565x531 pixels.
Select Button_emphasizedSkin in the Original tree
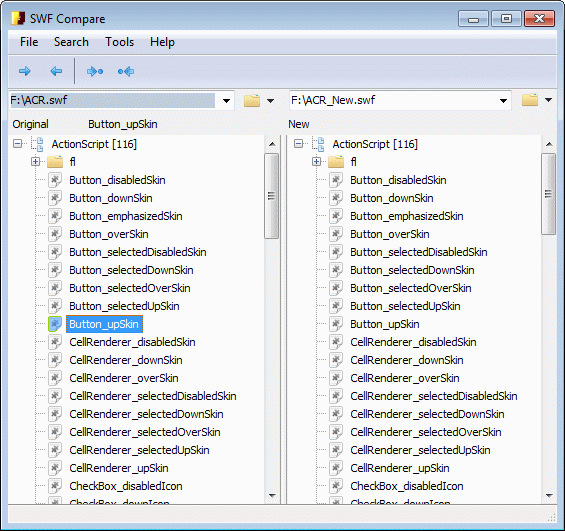[126, 216]
